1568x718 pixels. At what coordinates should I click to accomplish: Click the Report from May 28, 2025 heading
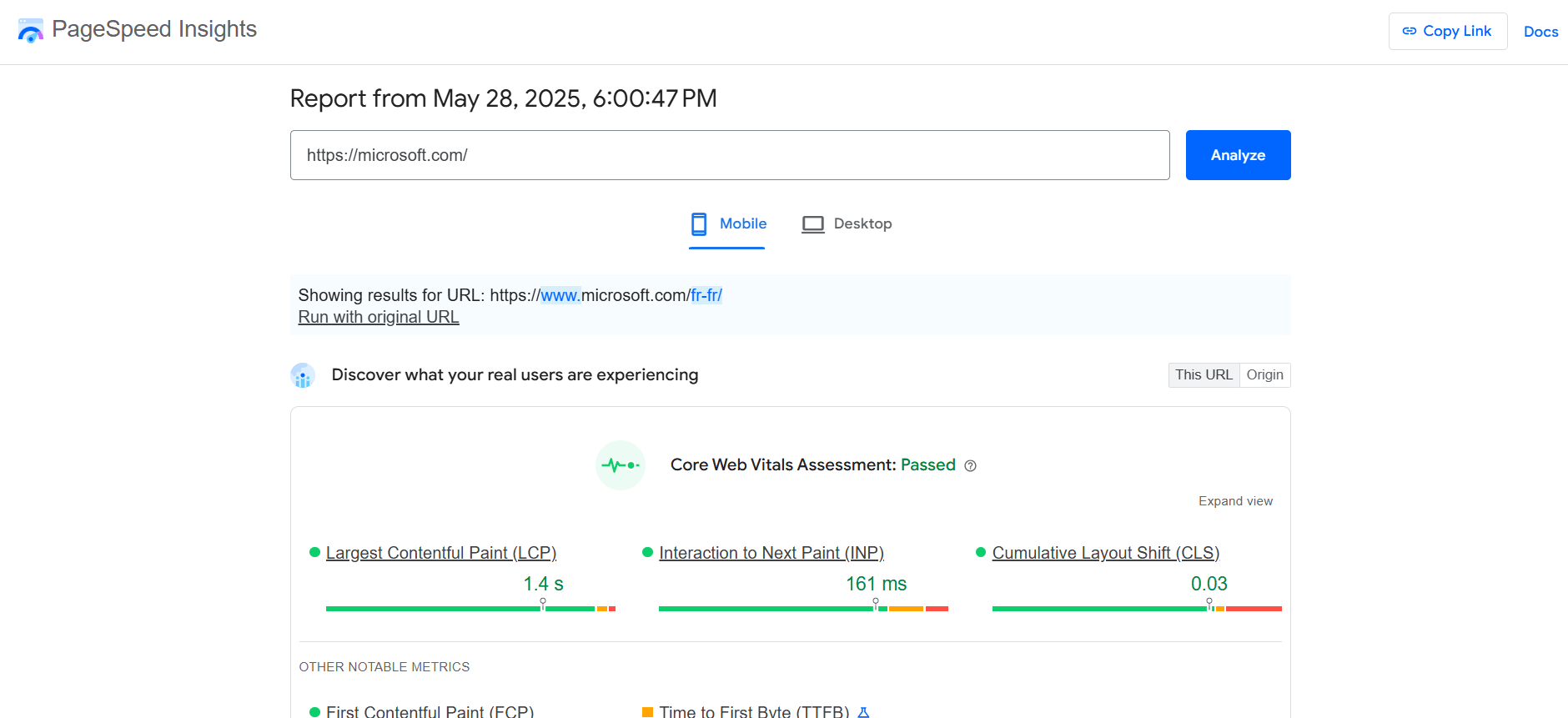click(x=504, y=98)
